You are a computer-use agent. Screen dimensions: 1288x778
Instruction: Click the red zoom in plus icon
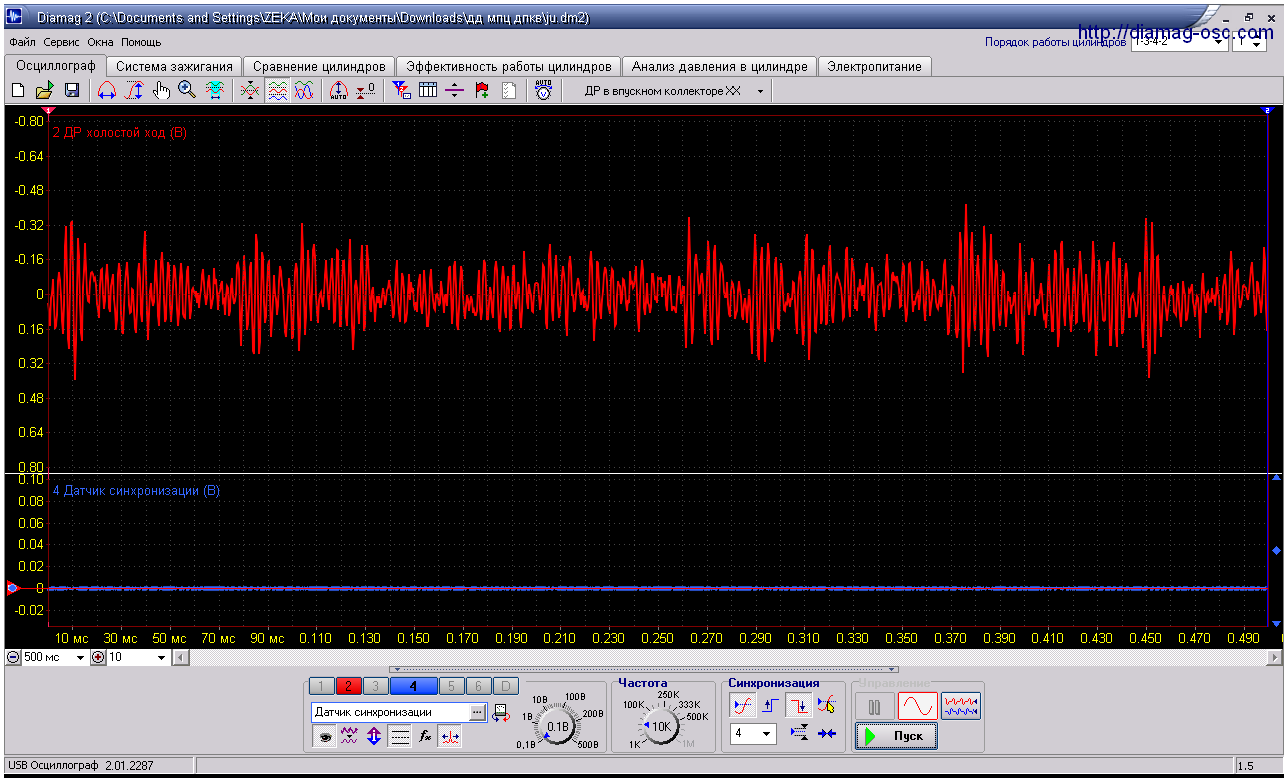(x=98, y=657)
